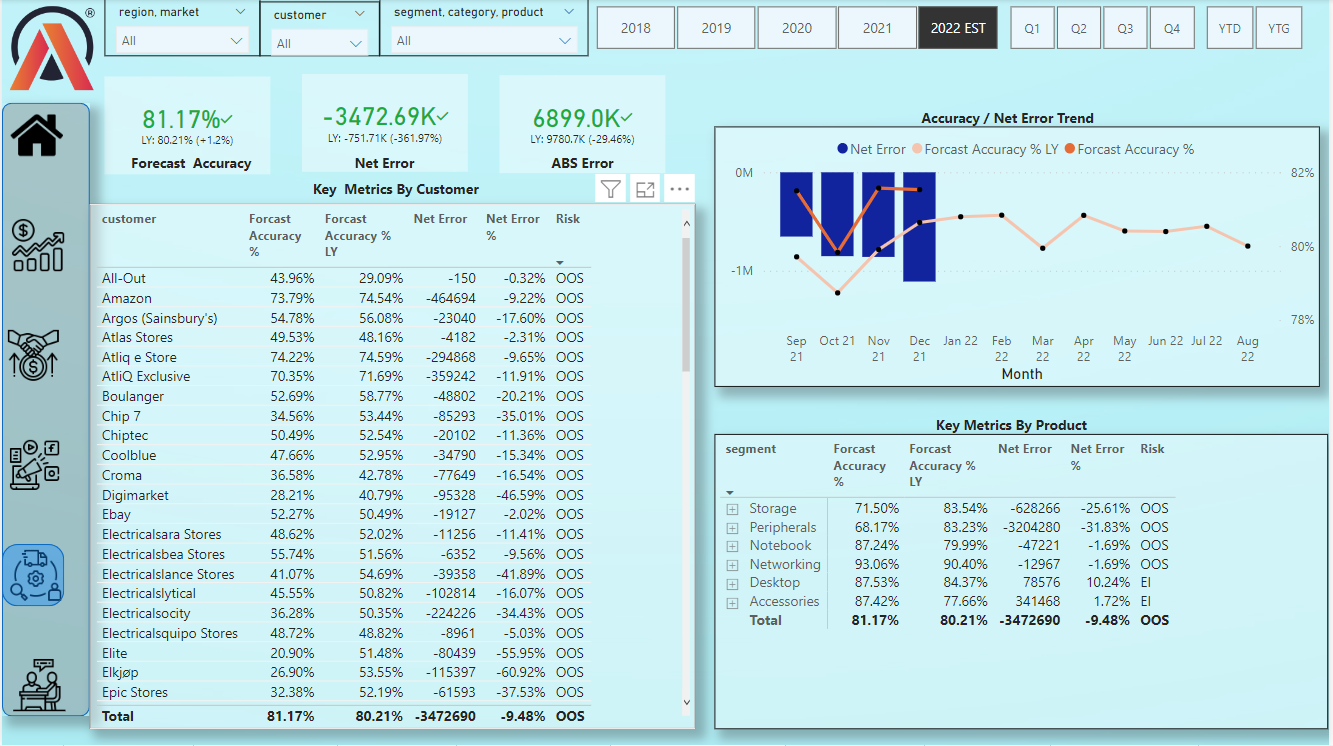Select the 2021 year button

tap(877, 27)
